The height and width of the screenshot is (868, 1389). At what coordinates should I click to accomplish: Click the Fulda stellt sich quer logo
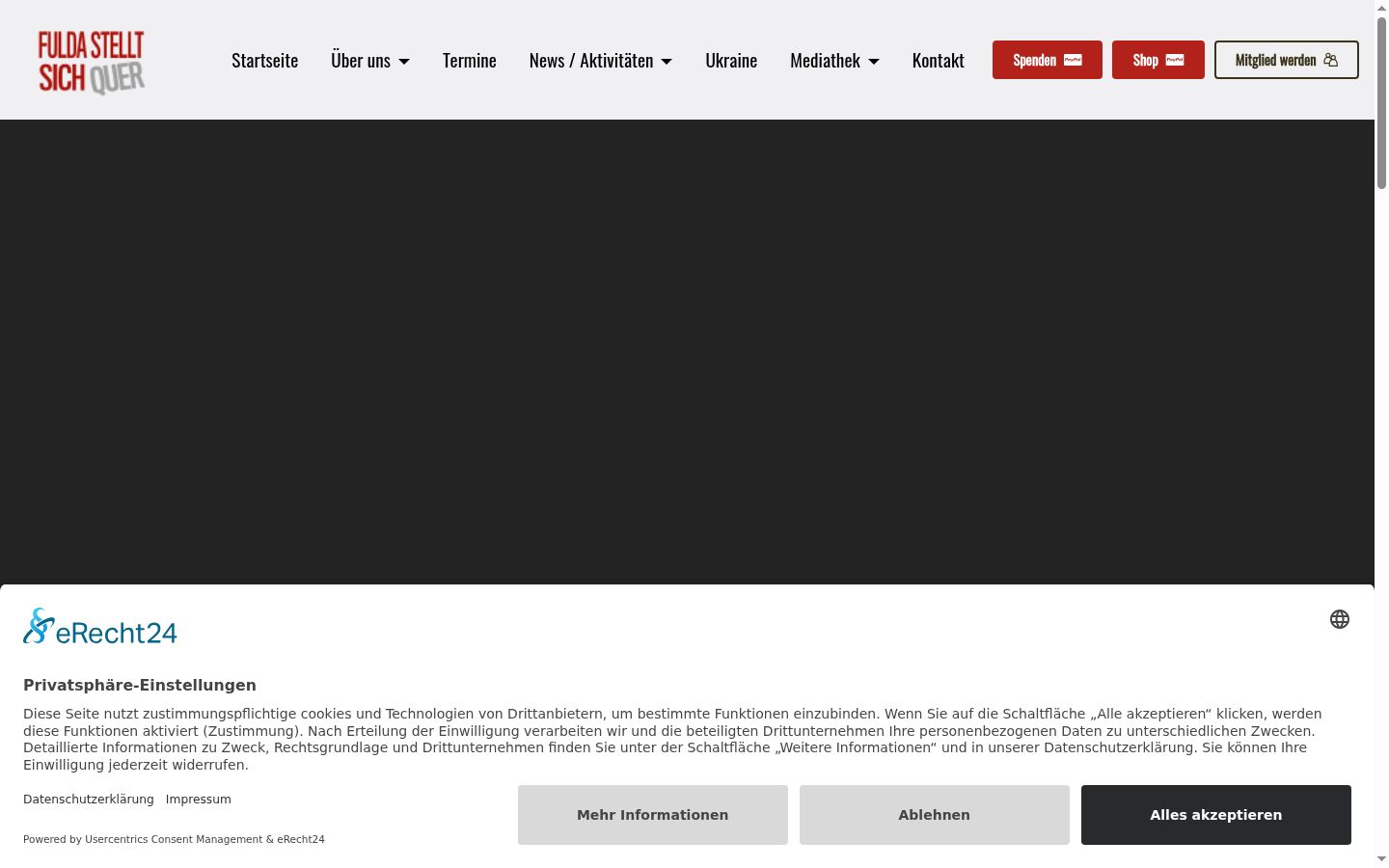click(92, 62)
